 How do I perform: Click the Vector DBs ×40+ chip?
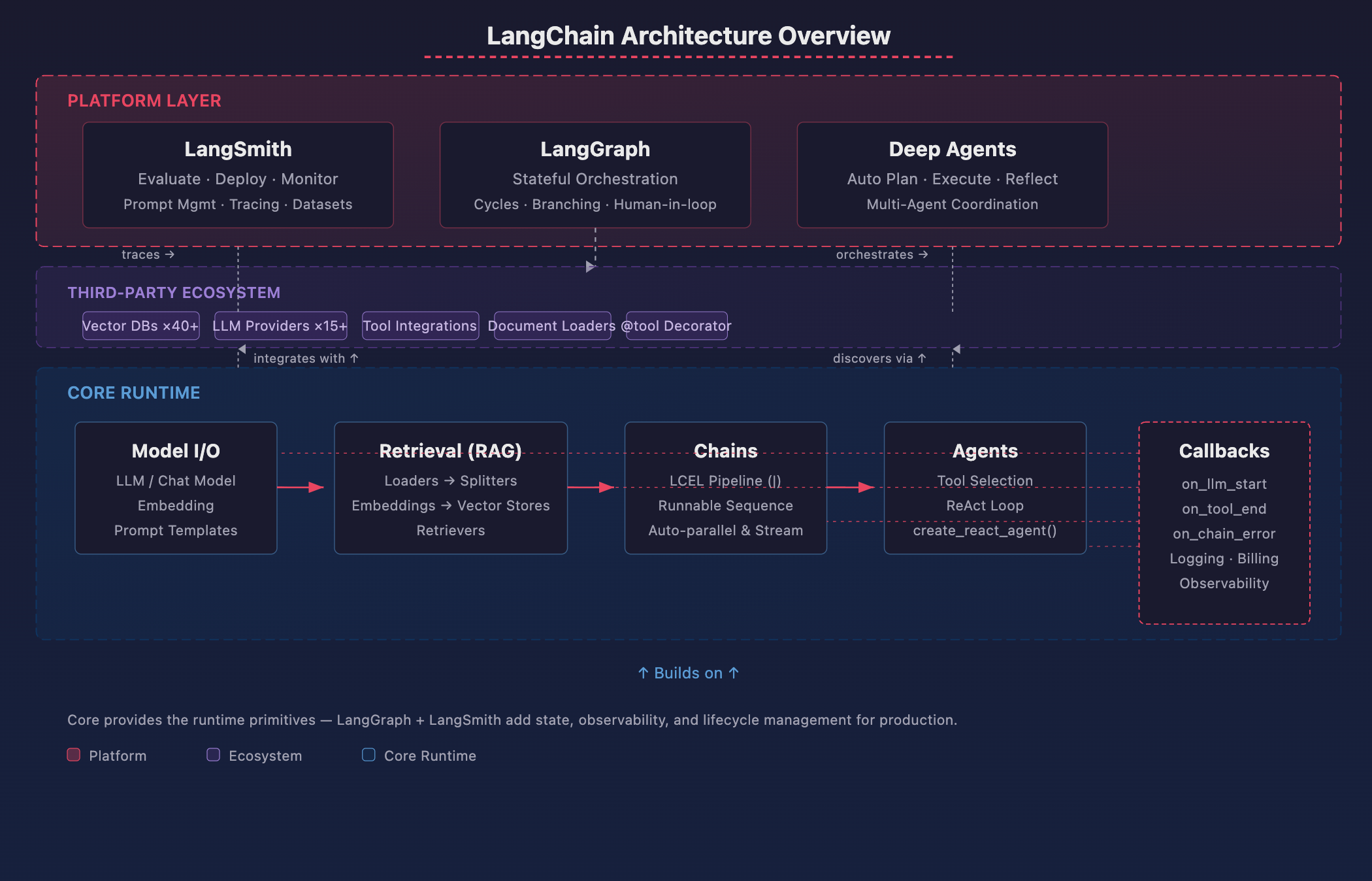(140, 325)
